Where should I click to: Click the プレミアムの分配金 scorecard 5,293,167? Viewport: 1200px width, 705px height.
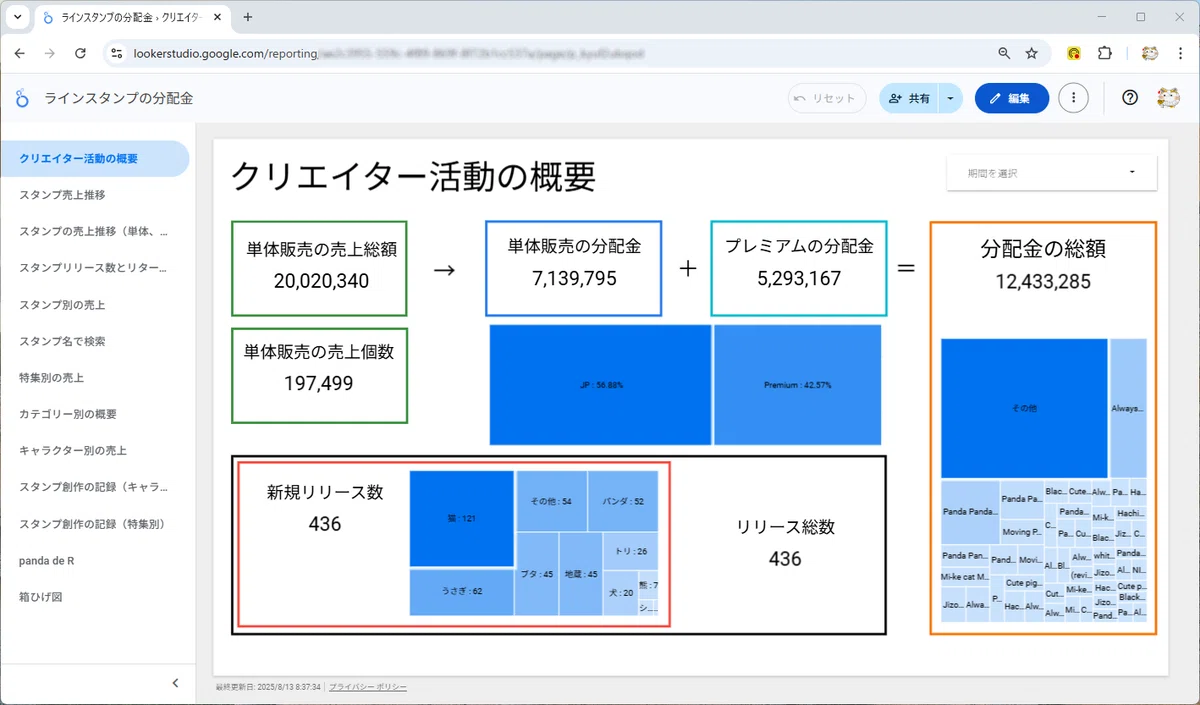click(x=799, y=268)
